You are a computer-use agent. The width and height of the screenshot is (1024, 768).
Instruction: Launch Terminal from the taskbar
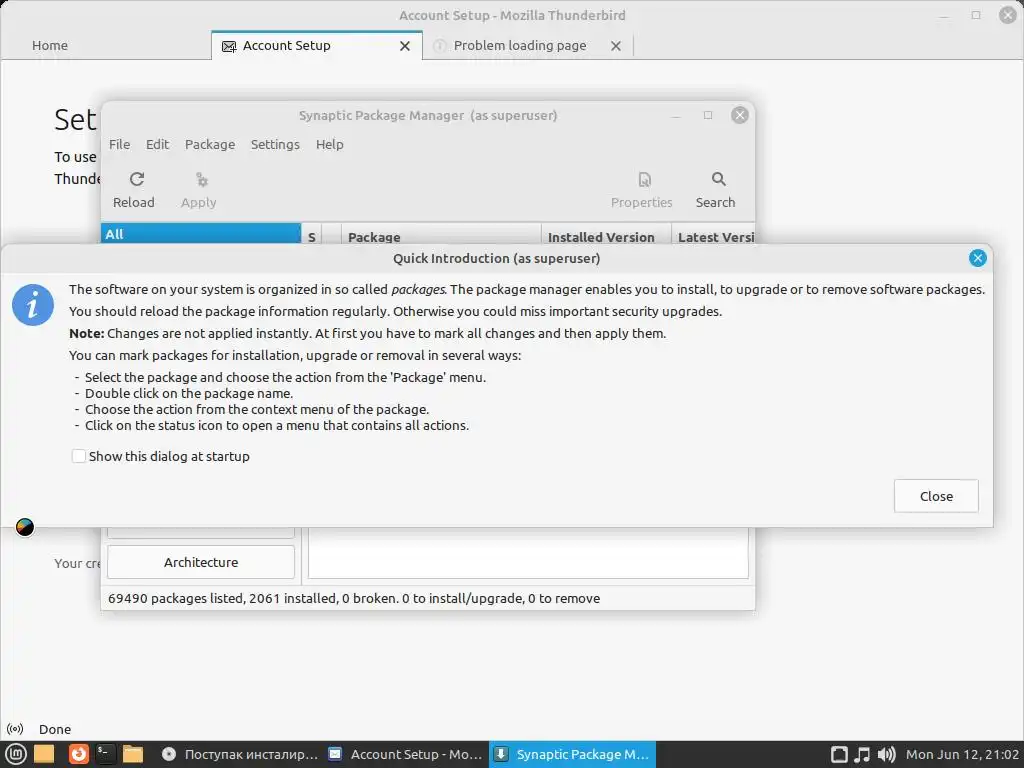(105, 754)
